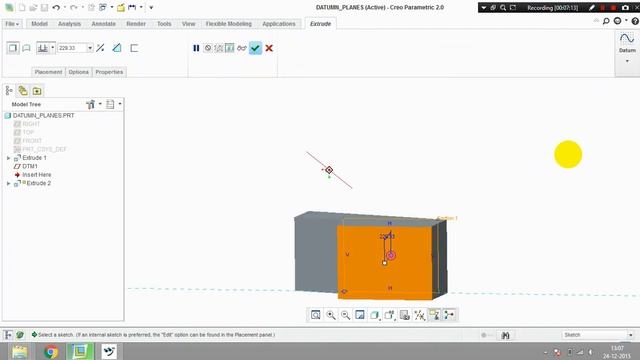
Task: Accept the extrude with green checkmark
Action: (x=256, y=48)
